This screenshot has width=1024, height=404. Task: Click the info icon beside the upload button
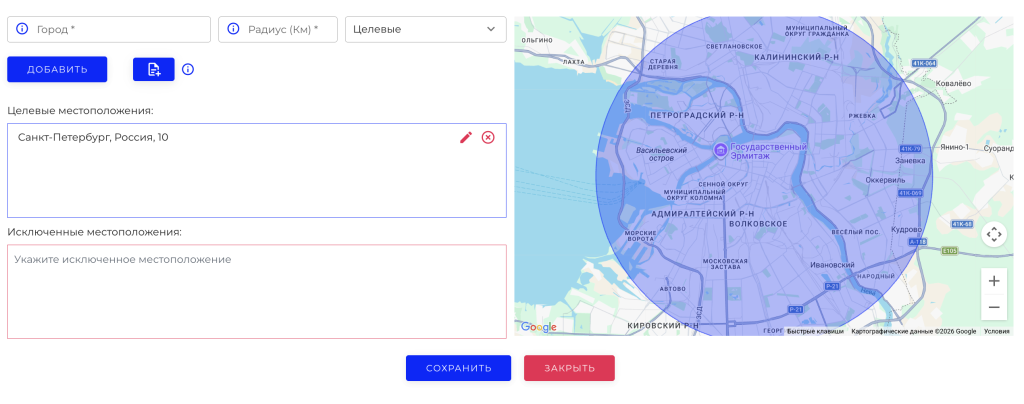pos(187,69)
